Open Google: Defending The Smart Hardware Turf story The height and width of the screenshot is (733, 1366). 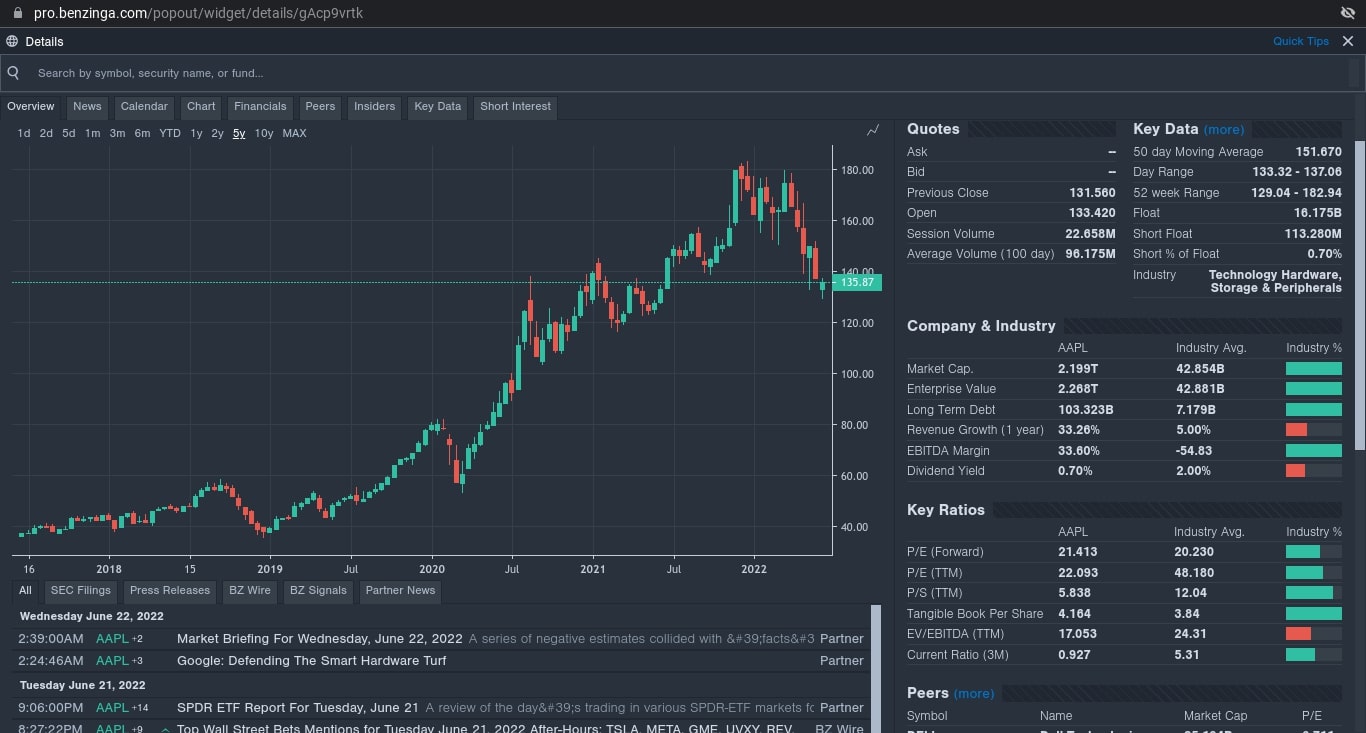coord(311,660)
